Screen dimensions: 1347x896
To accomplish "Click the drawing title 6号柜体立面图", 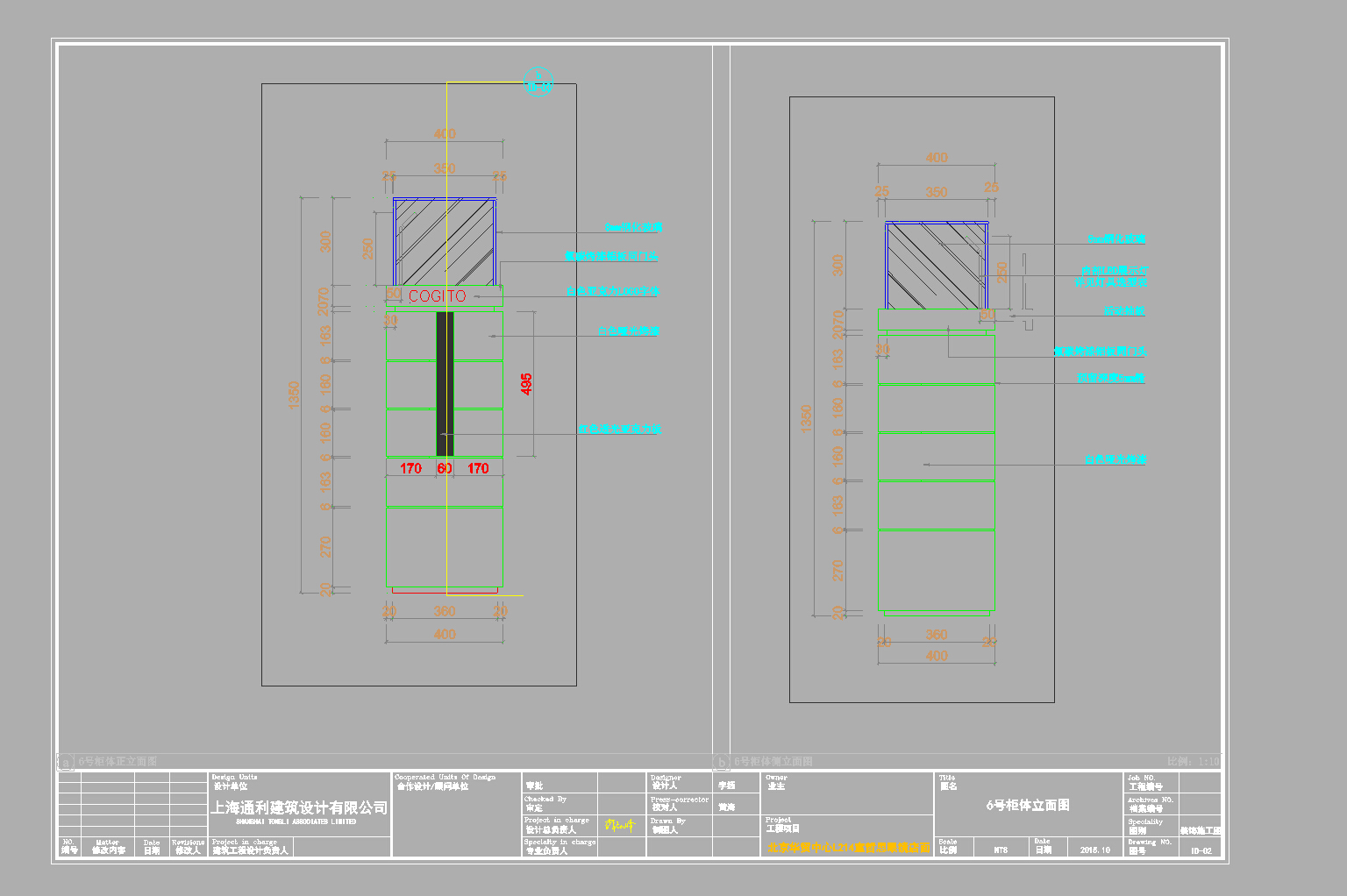I will [1028, 805].
